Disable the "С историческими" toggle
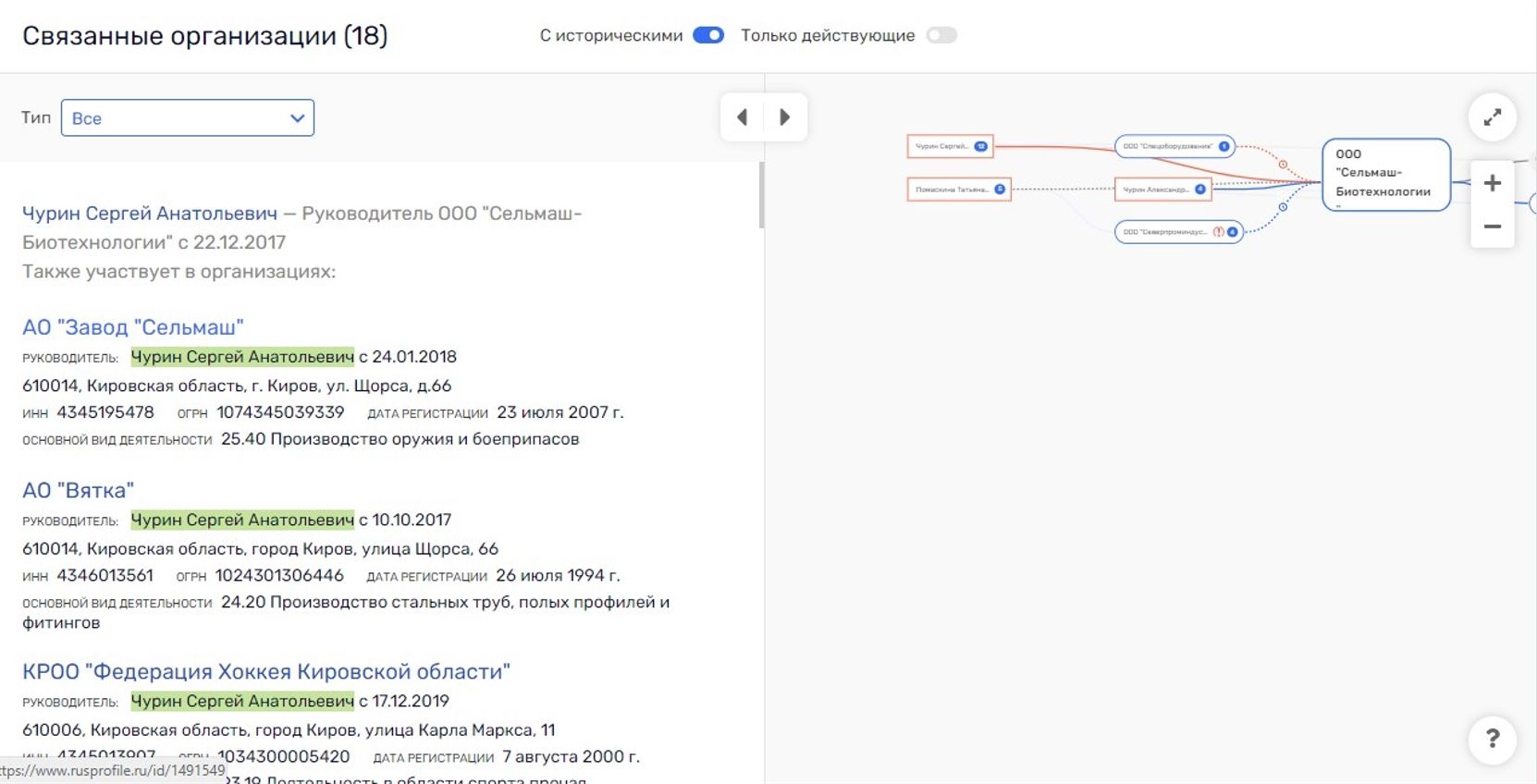 [708, 35]
